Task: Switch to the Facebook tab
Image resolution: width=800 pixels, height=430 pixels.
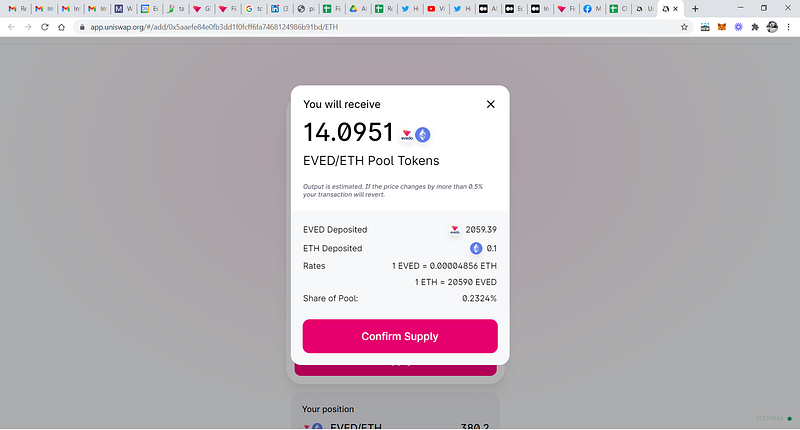Action: click(586, 8)
